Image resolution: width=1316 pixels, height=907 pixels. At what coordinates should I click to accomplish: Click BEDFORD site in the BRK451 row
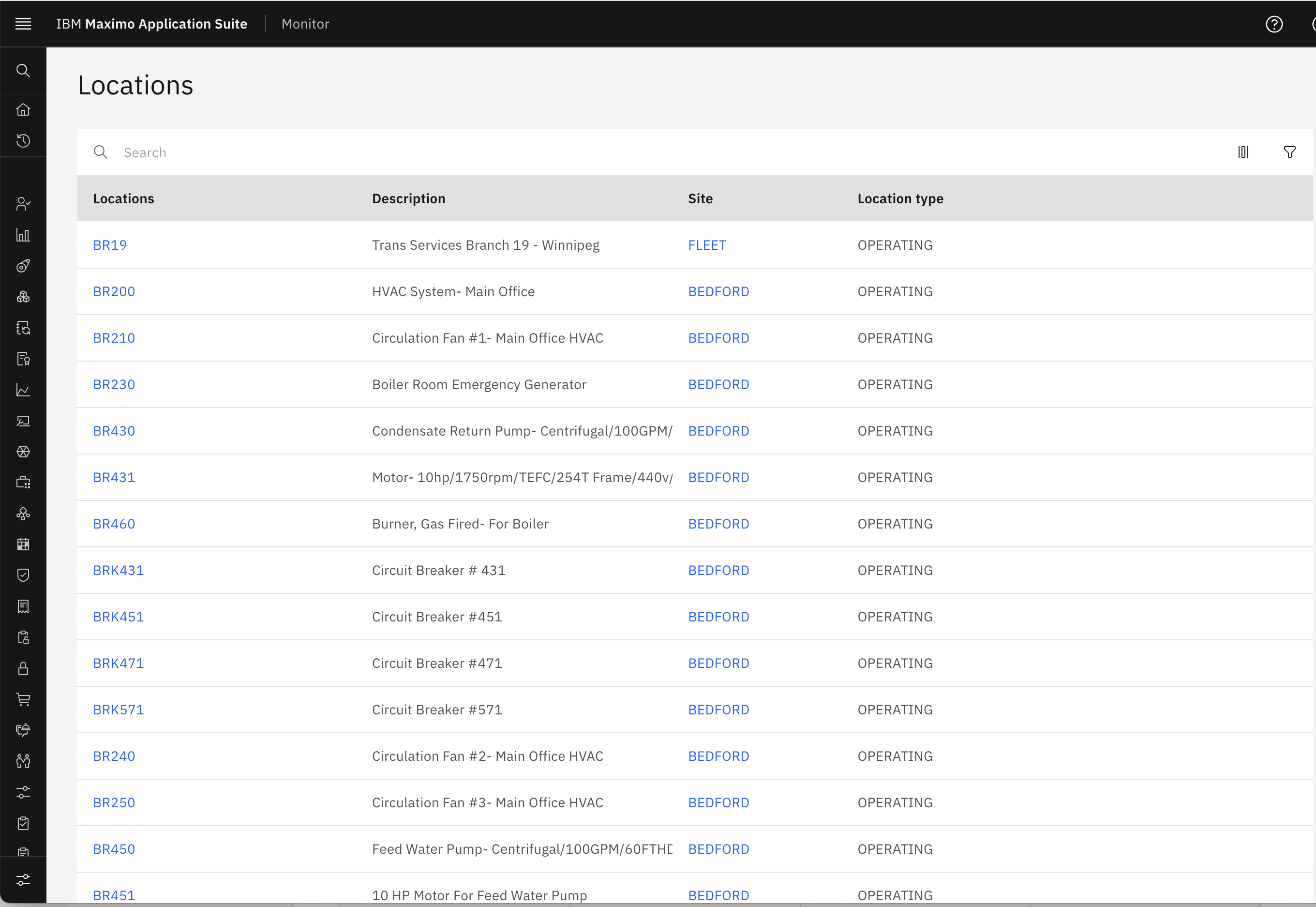pyautogui.click(x=718, y=617)
